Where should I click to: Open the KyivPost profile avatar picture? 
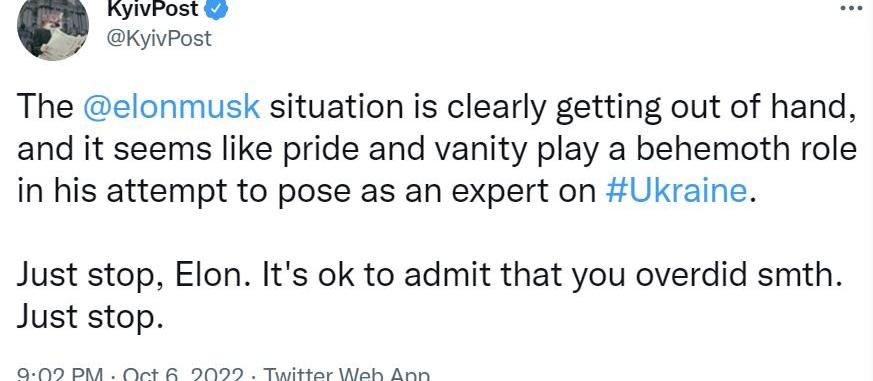point(53,28)
